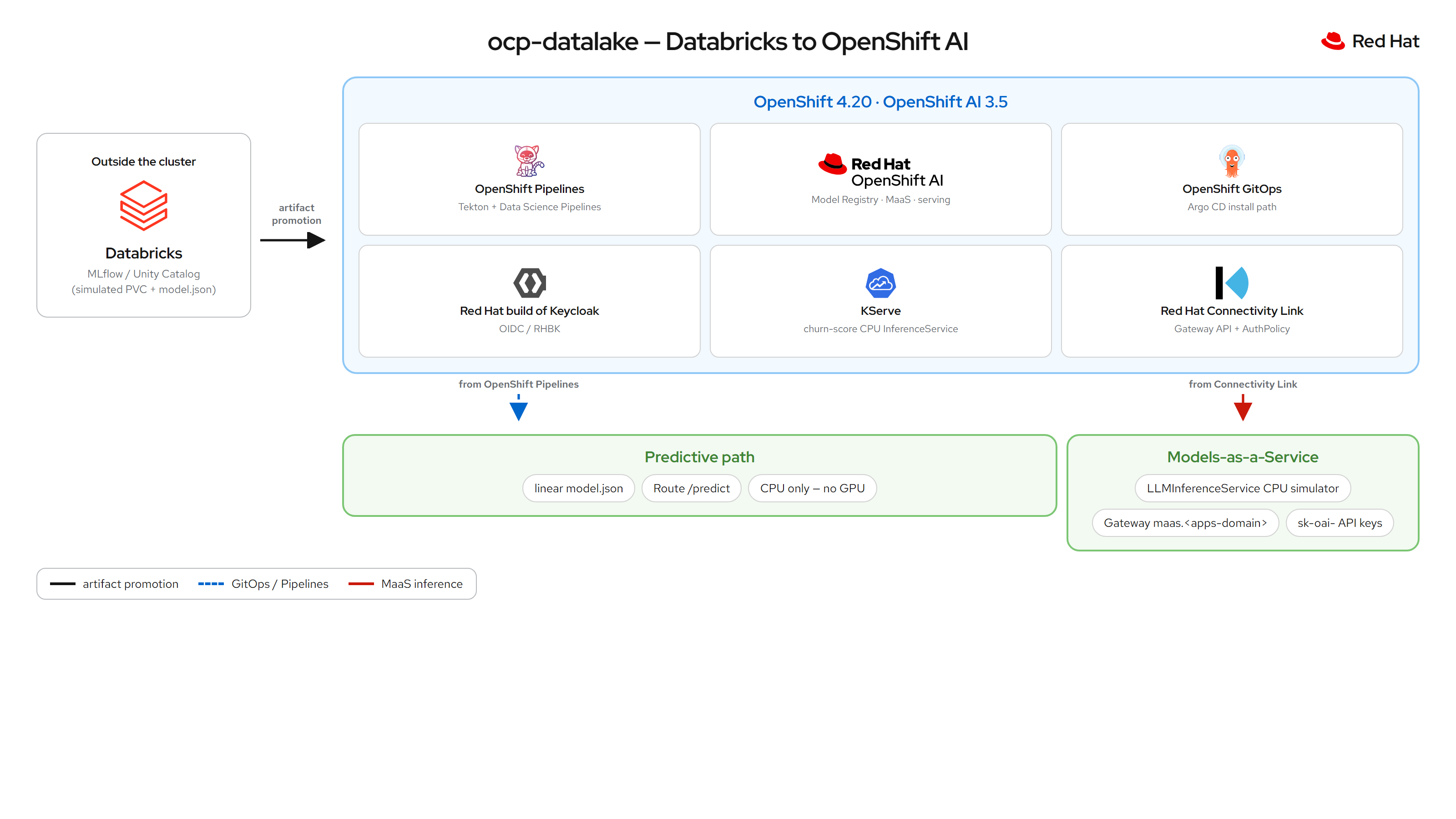Click the 'from OpenShift Pipelines' label

coord(518,384)
